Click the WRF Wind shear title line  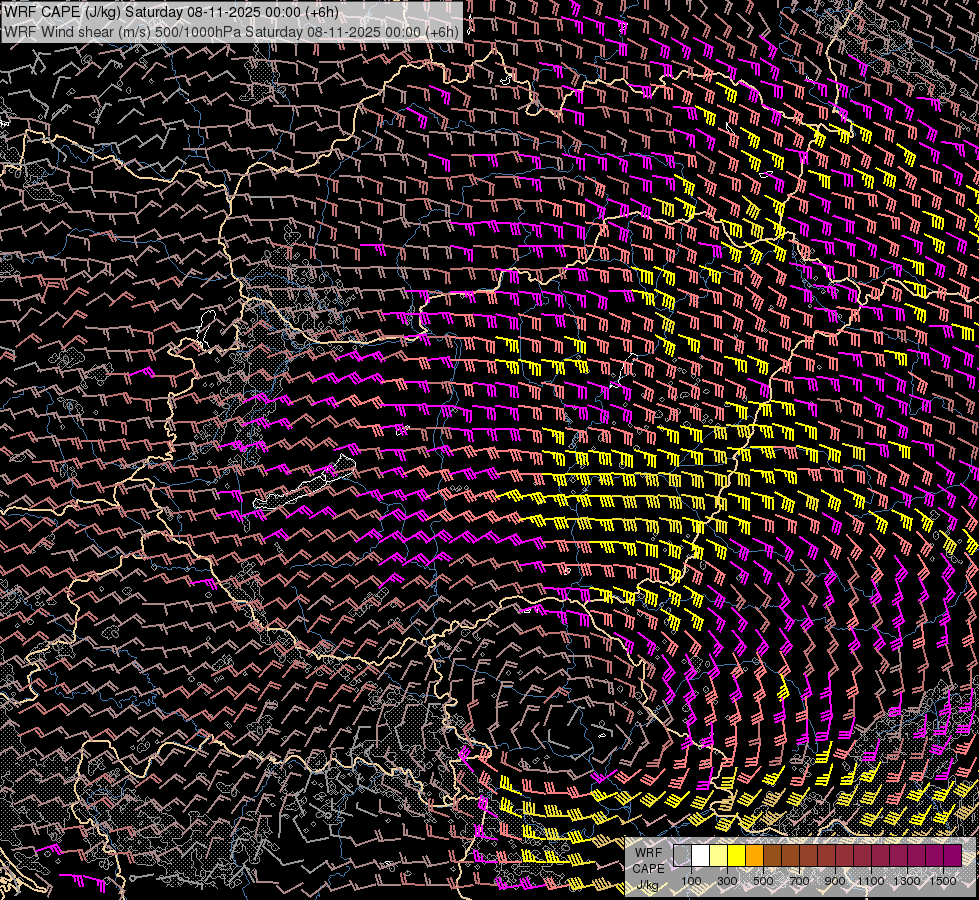coord(232,31)
